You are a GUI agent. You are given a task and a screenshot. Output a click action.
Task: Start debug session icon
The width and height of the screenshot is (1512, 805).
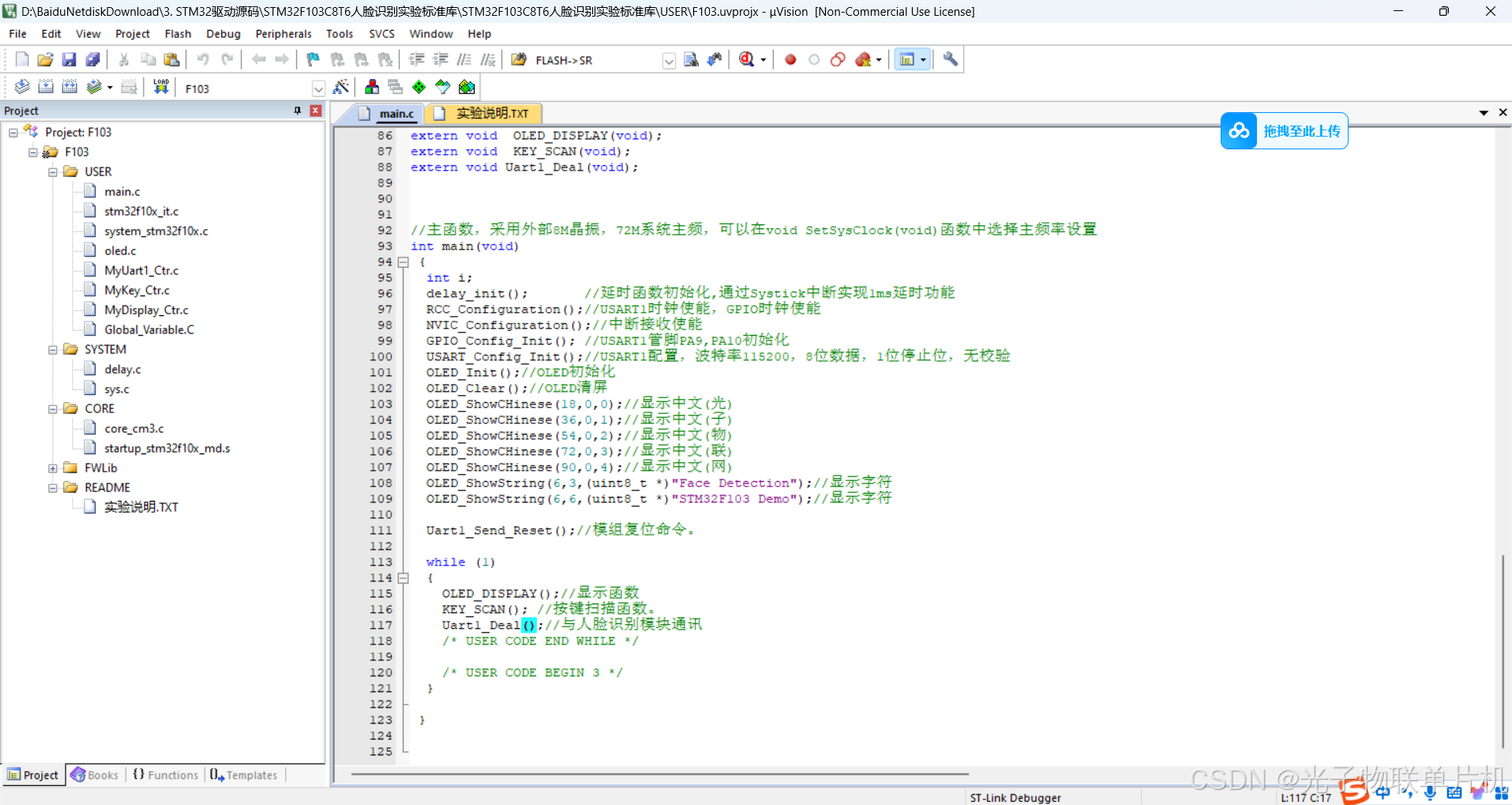[747, 60]
